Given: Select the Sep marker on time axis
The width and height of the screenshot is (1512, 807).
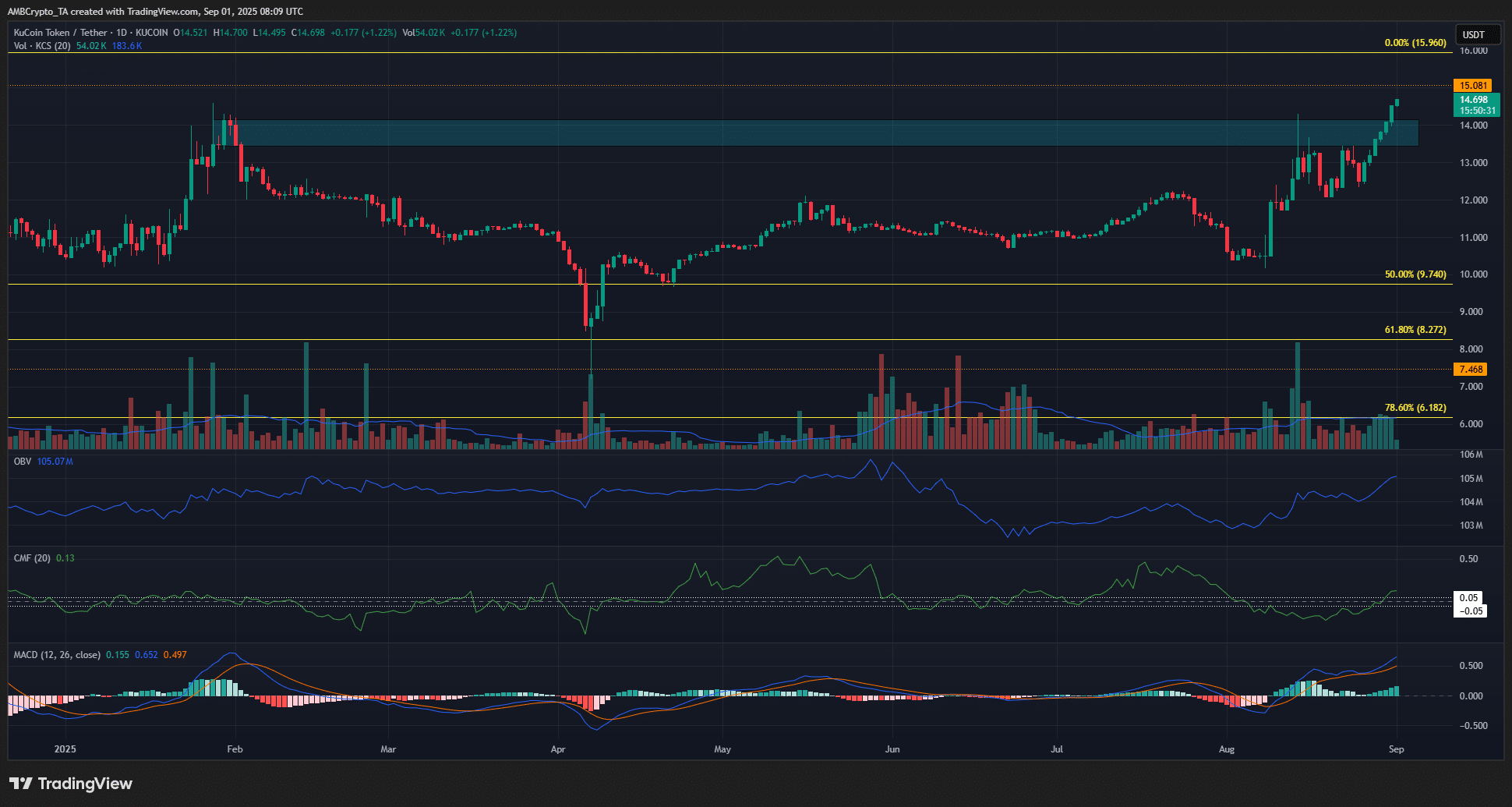Looking at the screenshot, I should [x=1396, y=749].
